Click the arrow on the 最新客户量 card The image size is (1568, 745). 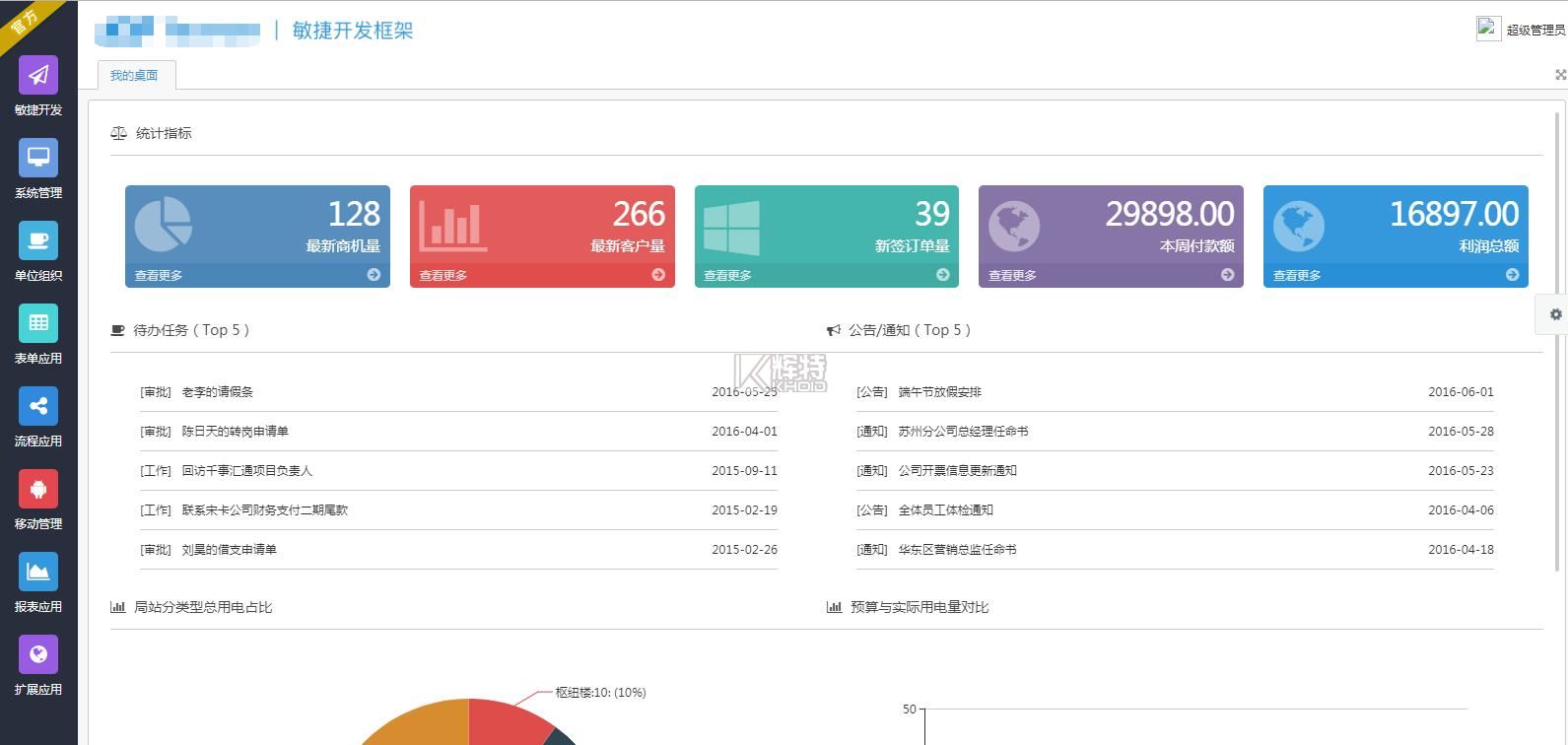(658, 275)
